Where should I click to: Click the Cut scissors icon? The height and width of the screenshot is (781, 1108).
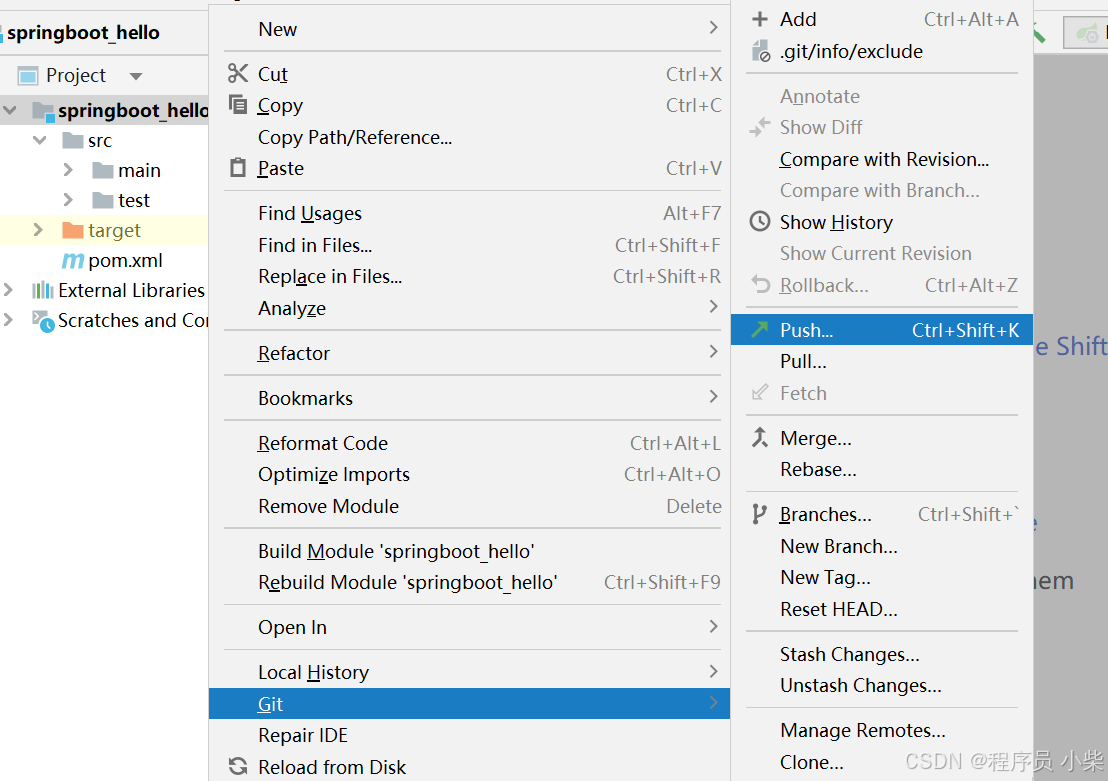238,74
